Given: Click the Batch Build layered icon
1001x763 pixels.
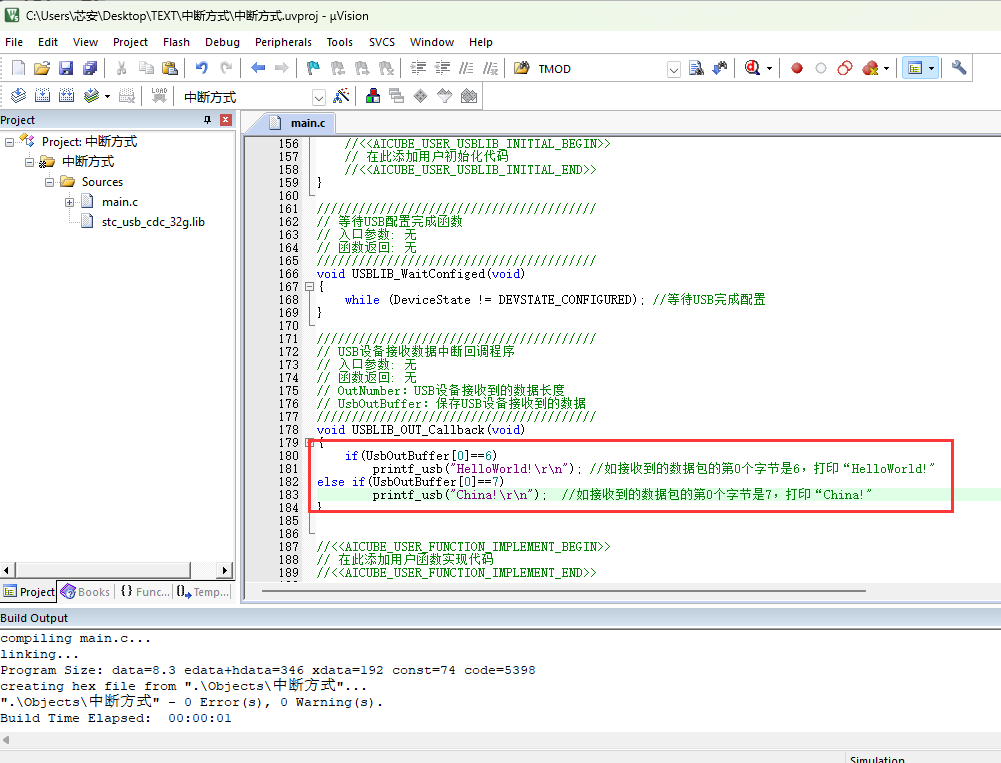Looking at the screenshot, I should pos(92,96).
